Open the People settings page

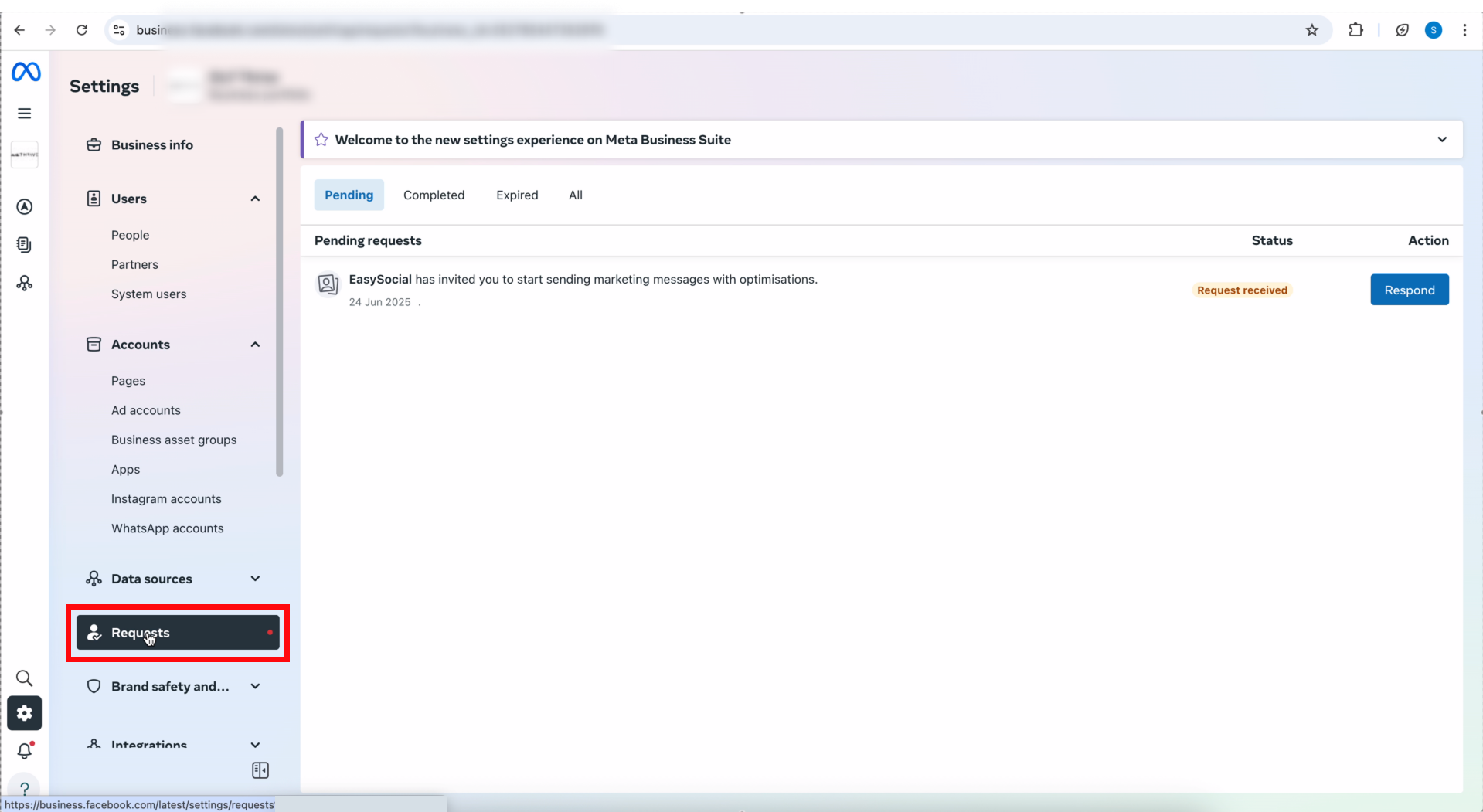(130, 235)
